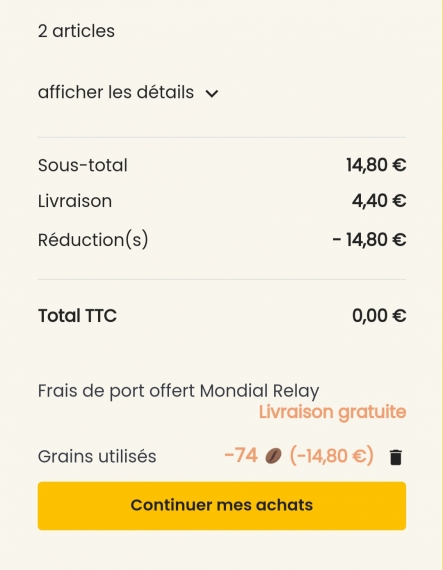This screenshot has height=570, width=443.
Task: Select the orange -74 grains value
Action: click(x=241, y=455)
